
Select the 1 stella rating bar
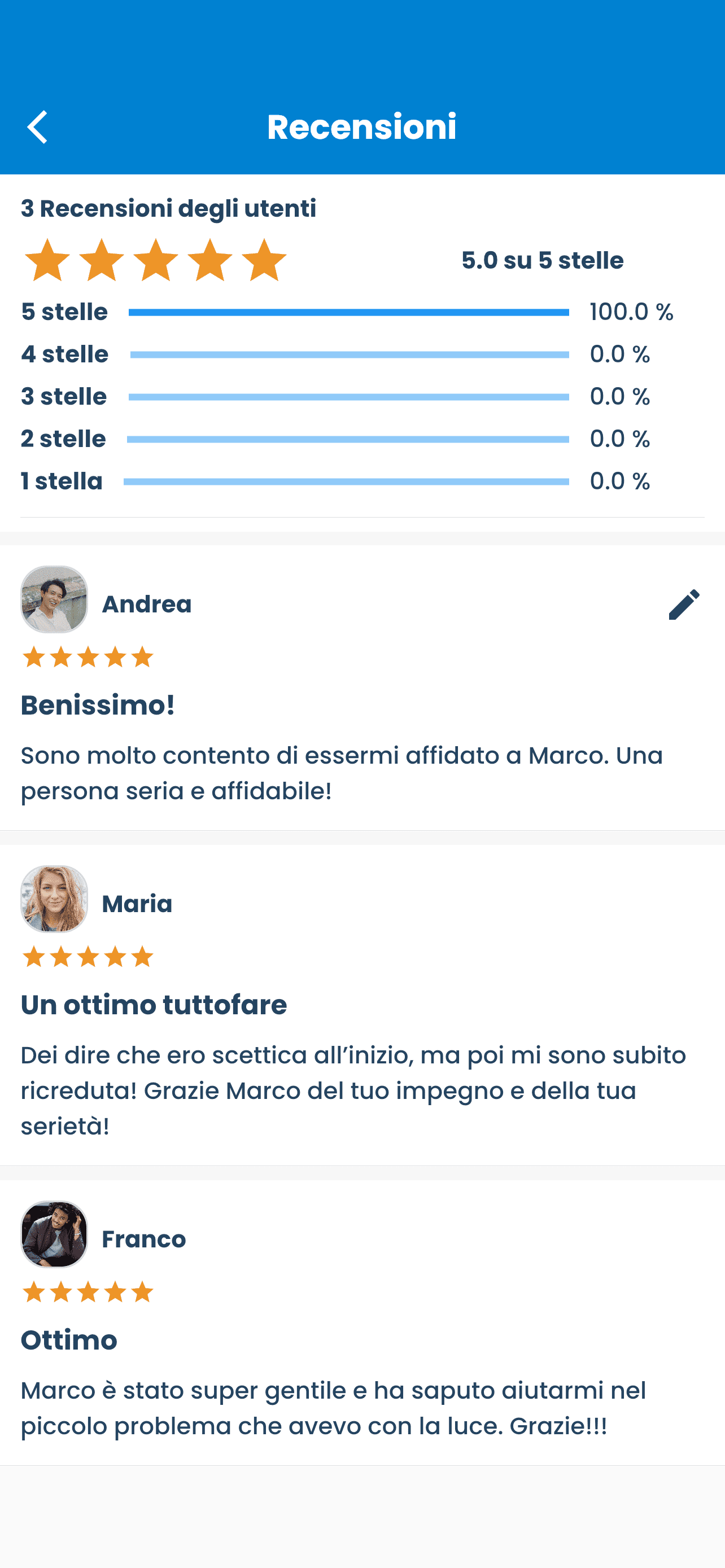346,481
